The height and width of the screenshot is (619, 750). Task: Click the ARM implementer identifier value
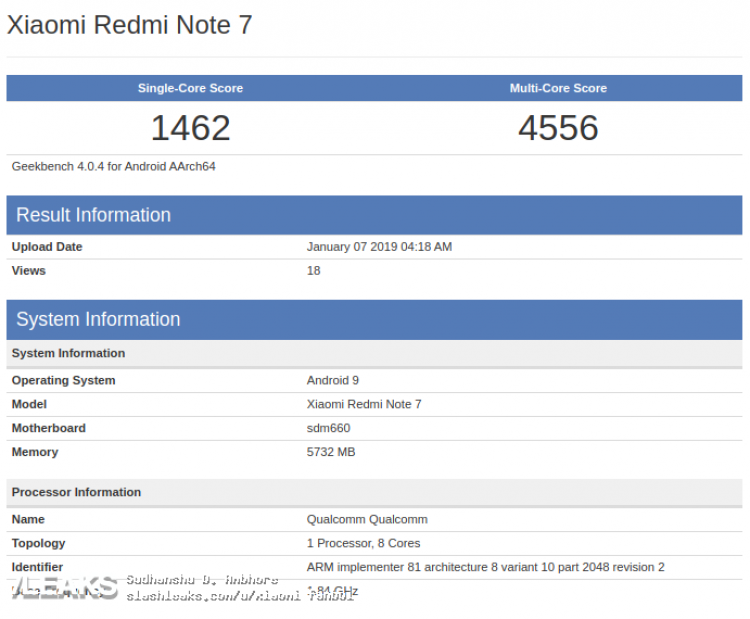click(485, 567)
